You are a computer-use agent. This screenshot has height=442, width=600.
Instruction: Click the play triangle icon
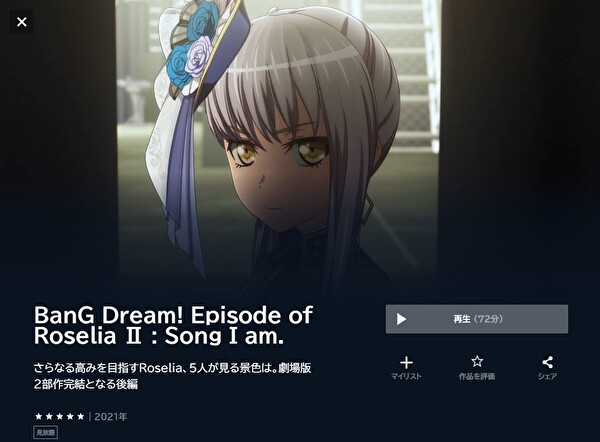401,319
